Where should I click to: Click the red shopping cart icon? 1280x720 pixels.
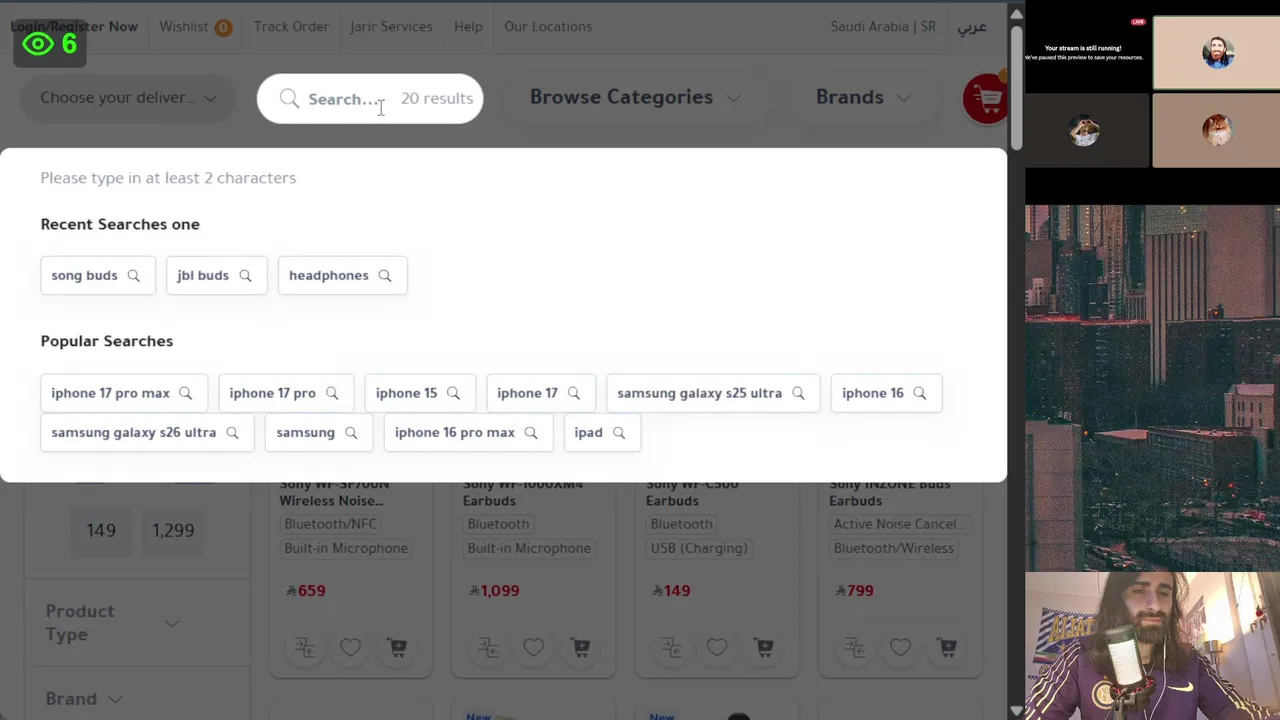point(986,98)
